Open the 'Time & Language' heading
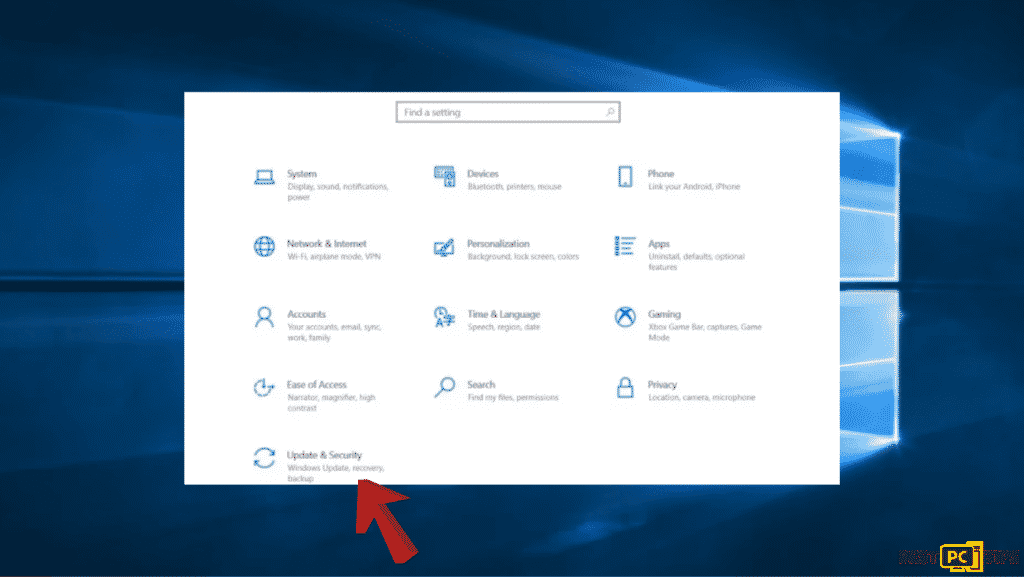The image size is (1024, 577). point(503,314)
